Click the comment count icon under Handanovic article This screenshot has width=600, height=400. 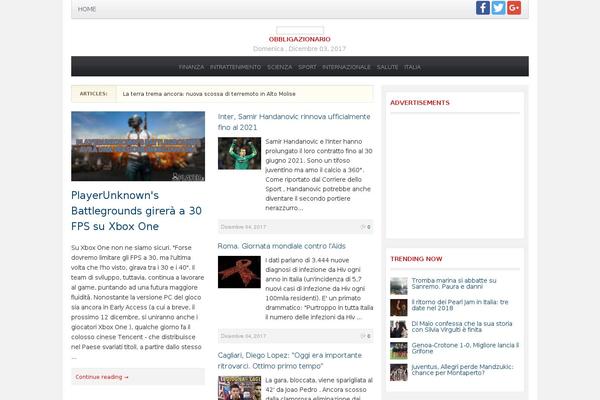pos(363,227)
